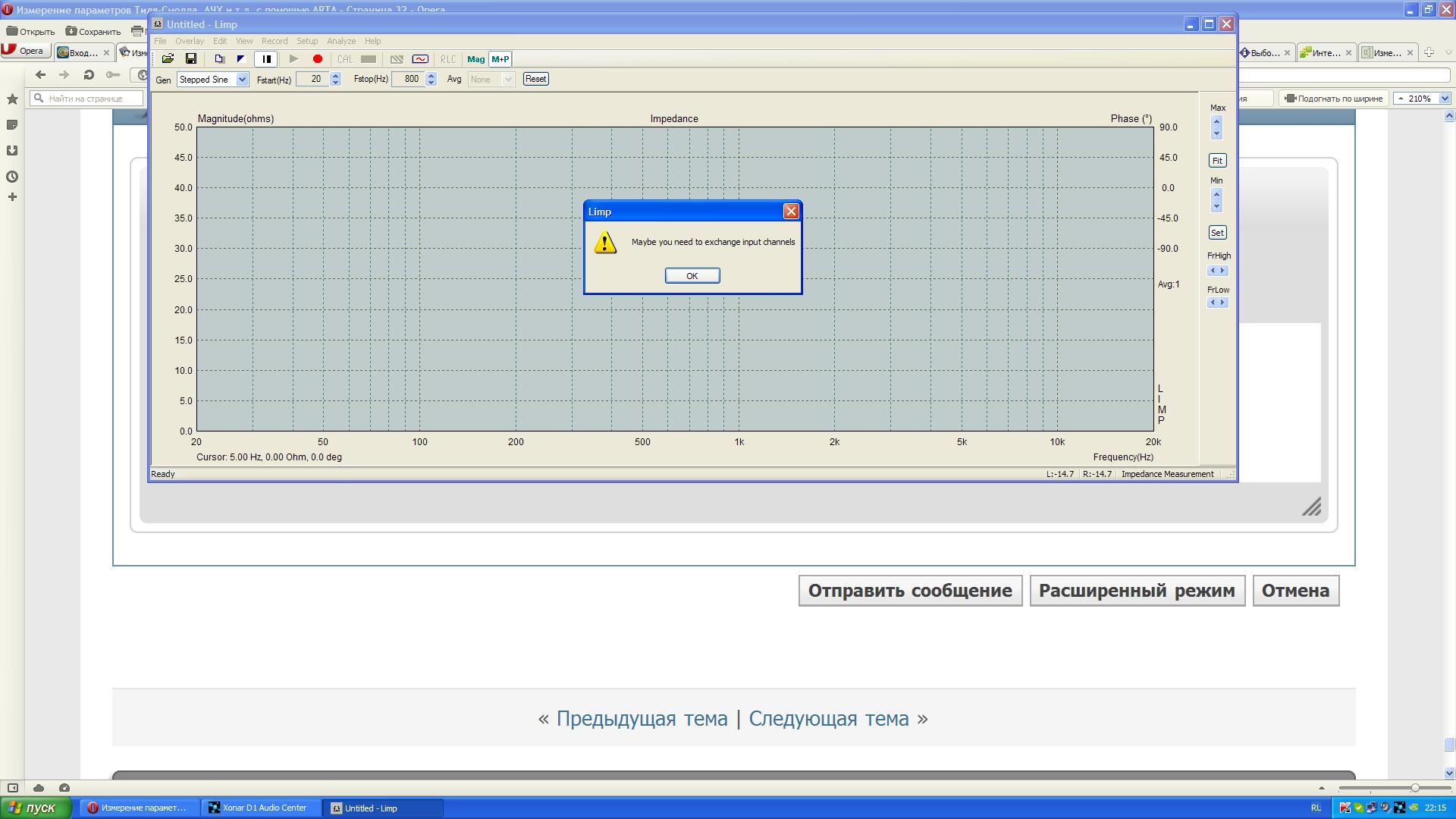This screenshot has height=819, width=1456.
Task: Click Opera's back navigation arrow
Action: click(41, 74)
